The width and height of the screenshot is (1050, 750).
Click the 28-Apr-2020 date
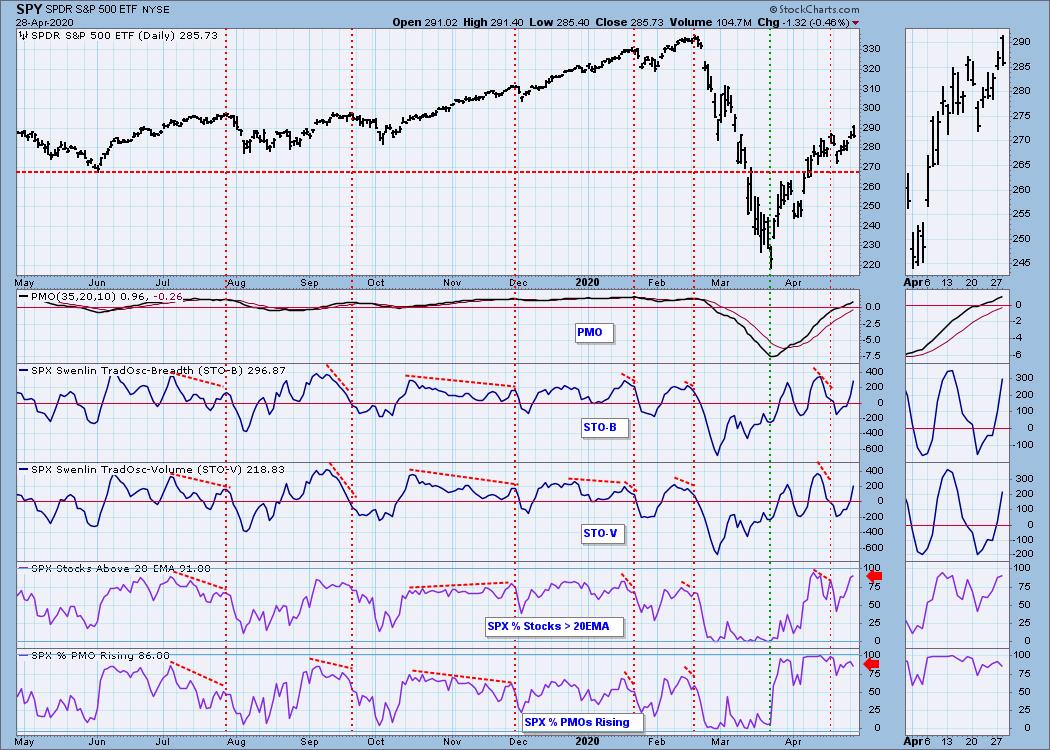[44, 22]
